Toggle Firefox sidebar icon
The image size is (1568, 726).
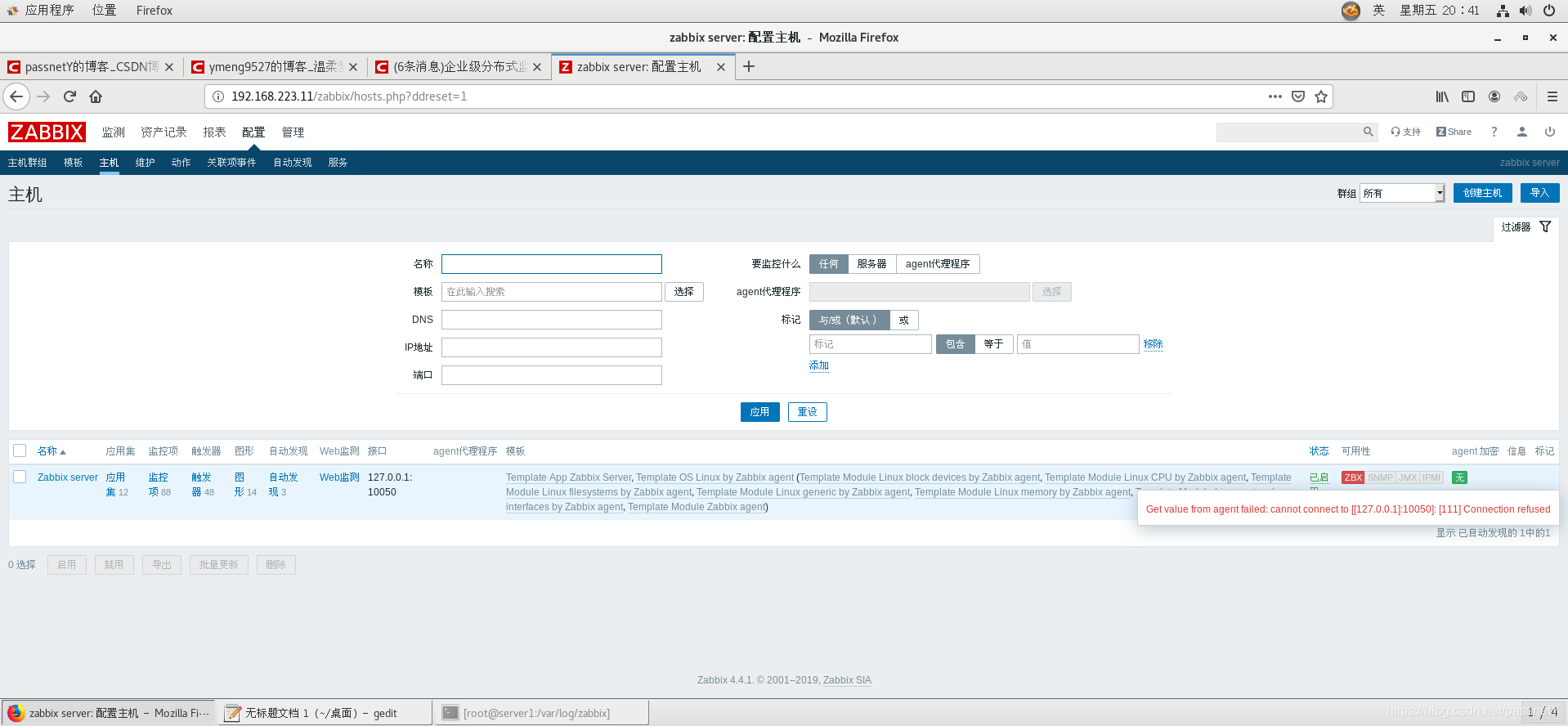1468,96
